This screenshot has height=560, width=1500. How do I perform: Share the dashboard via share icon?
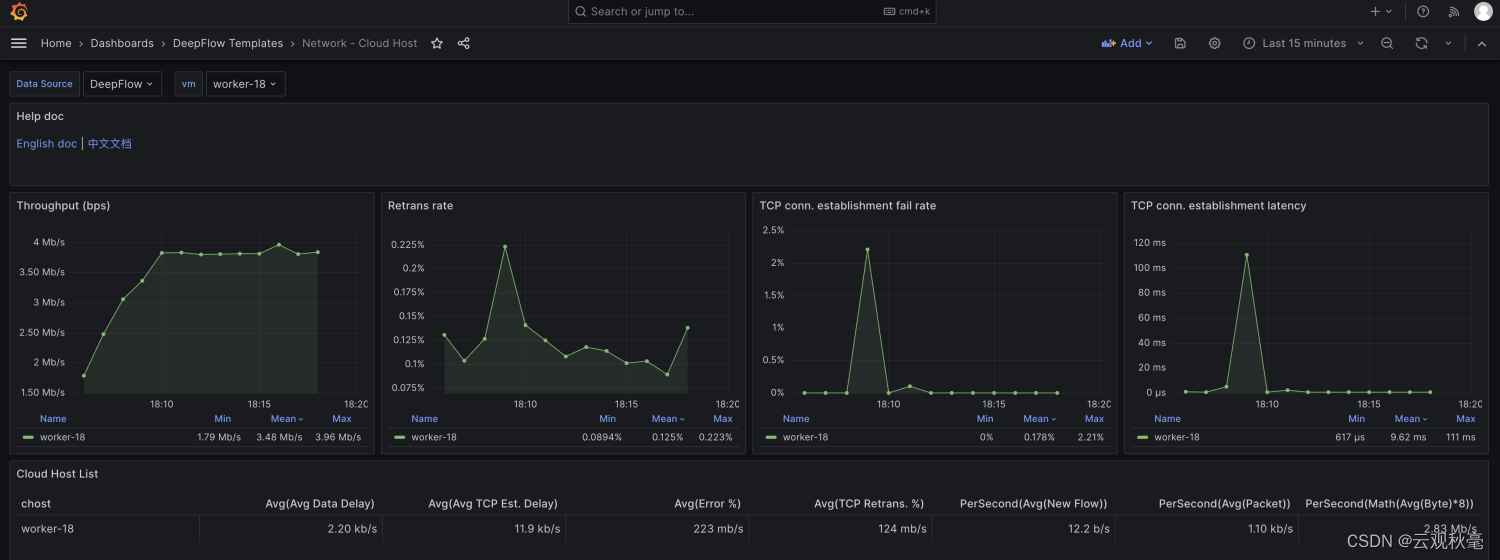(464, 43)
